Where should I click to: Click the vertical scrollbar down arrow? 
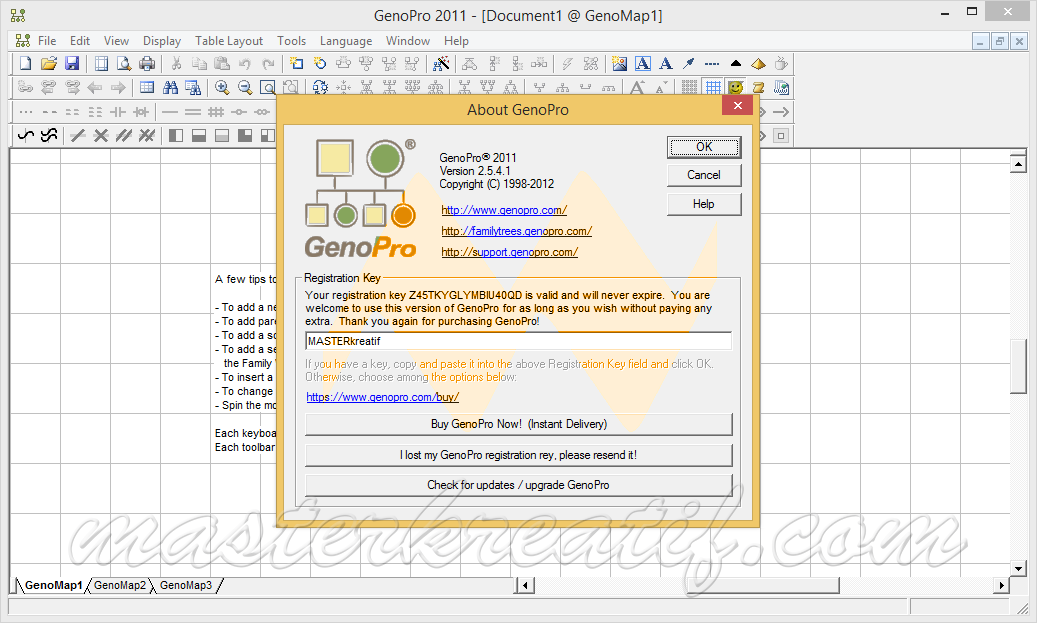pos(1018,568)
